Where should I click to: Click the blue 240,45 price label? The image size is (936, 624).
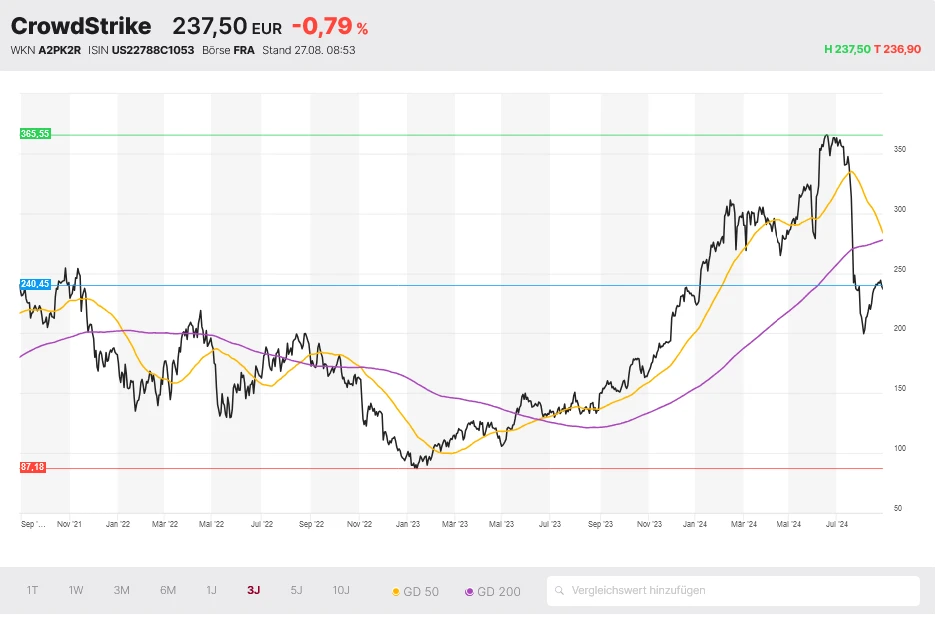pyautogui.click(x=35, y=284)
